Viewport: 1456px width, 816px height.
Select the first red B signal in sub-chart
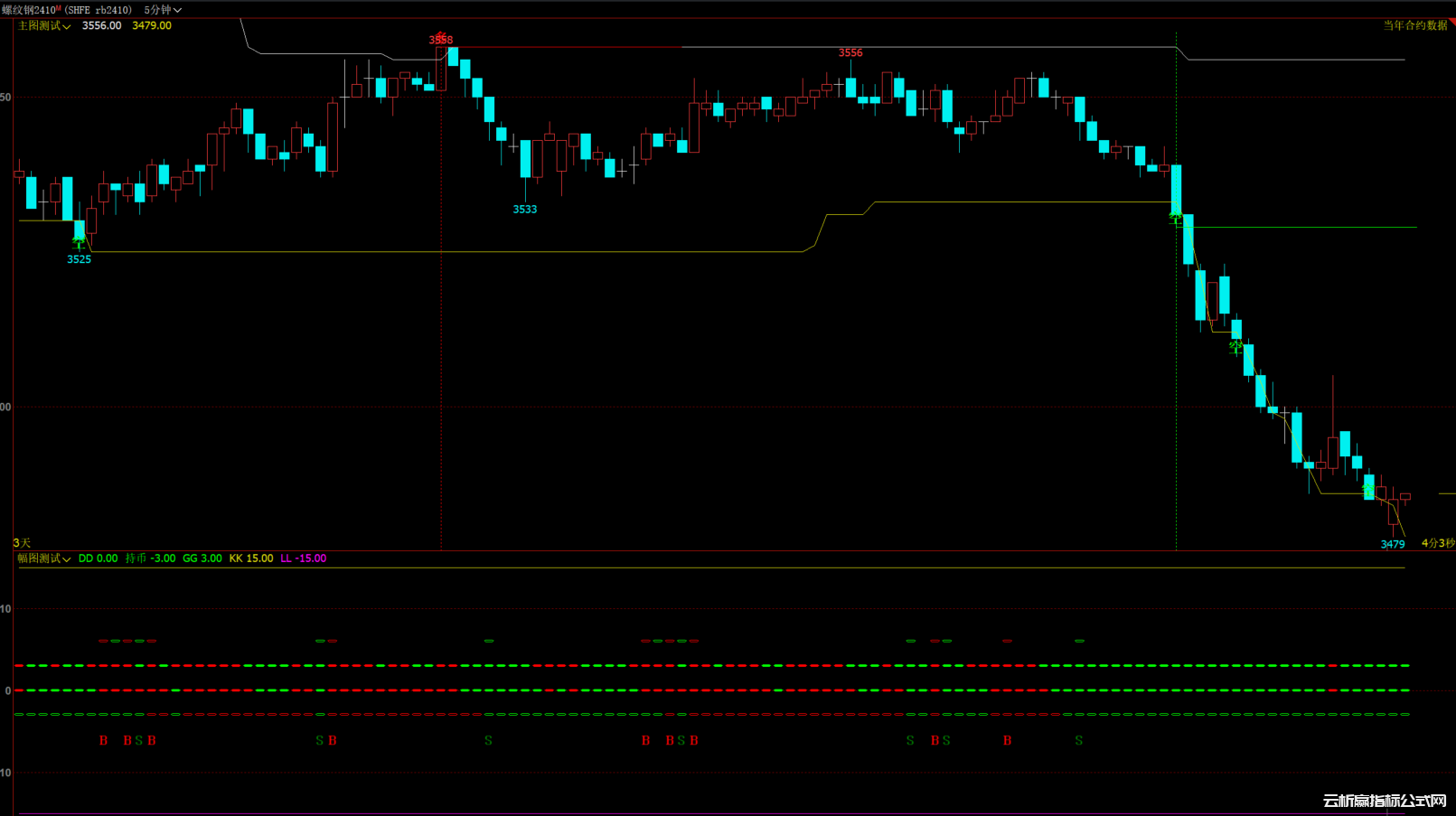point(103,740)
